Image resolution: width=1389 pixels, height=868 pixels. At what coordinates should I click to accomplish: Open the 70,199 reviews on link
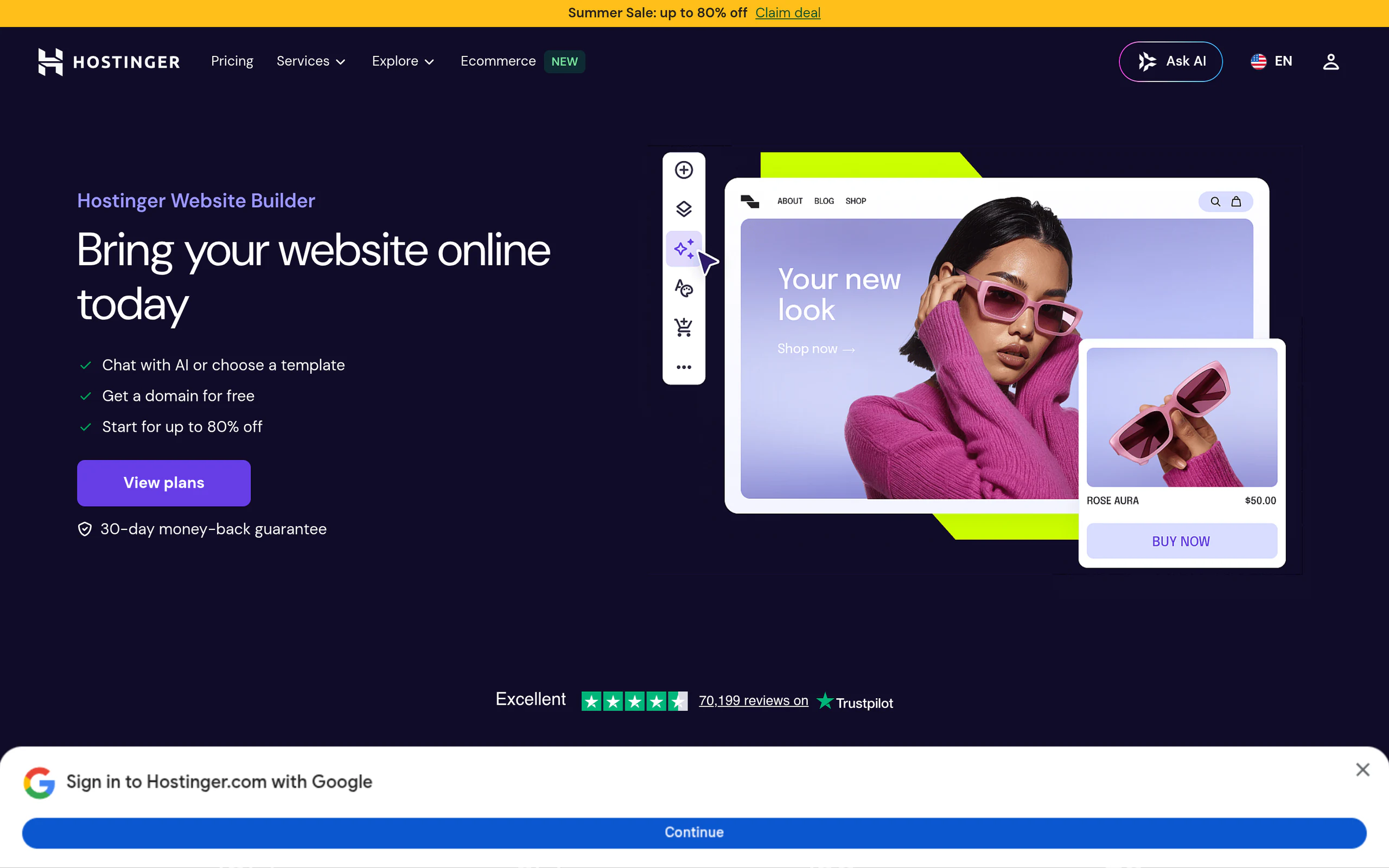[753, 701]
